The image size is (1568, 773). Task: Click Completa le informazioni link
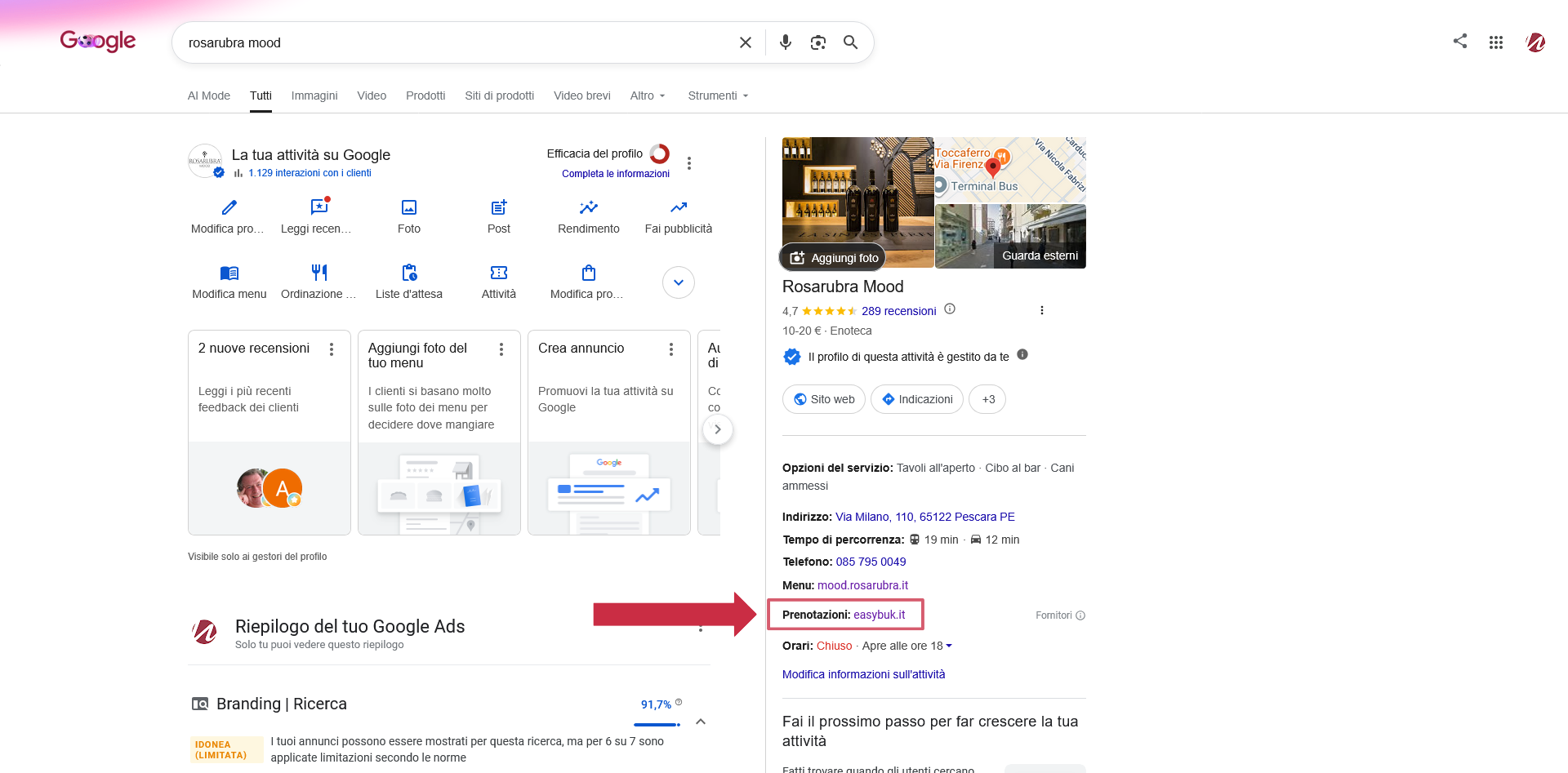pyautogui.click(x=616, y=174)
